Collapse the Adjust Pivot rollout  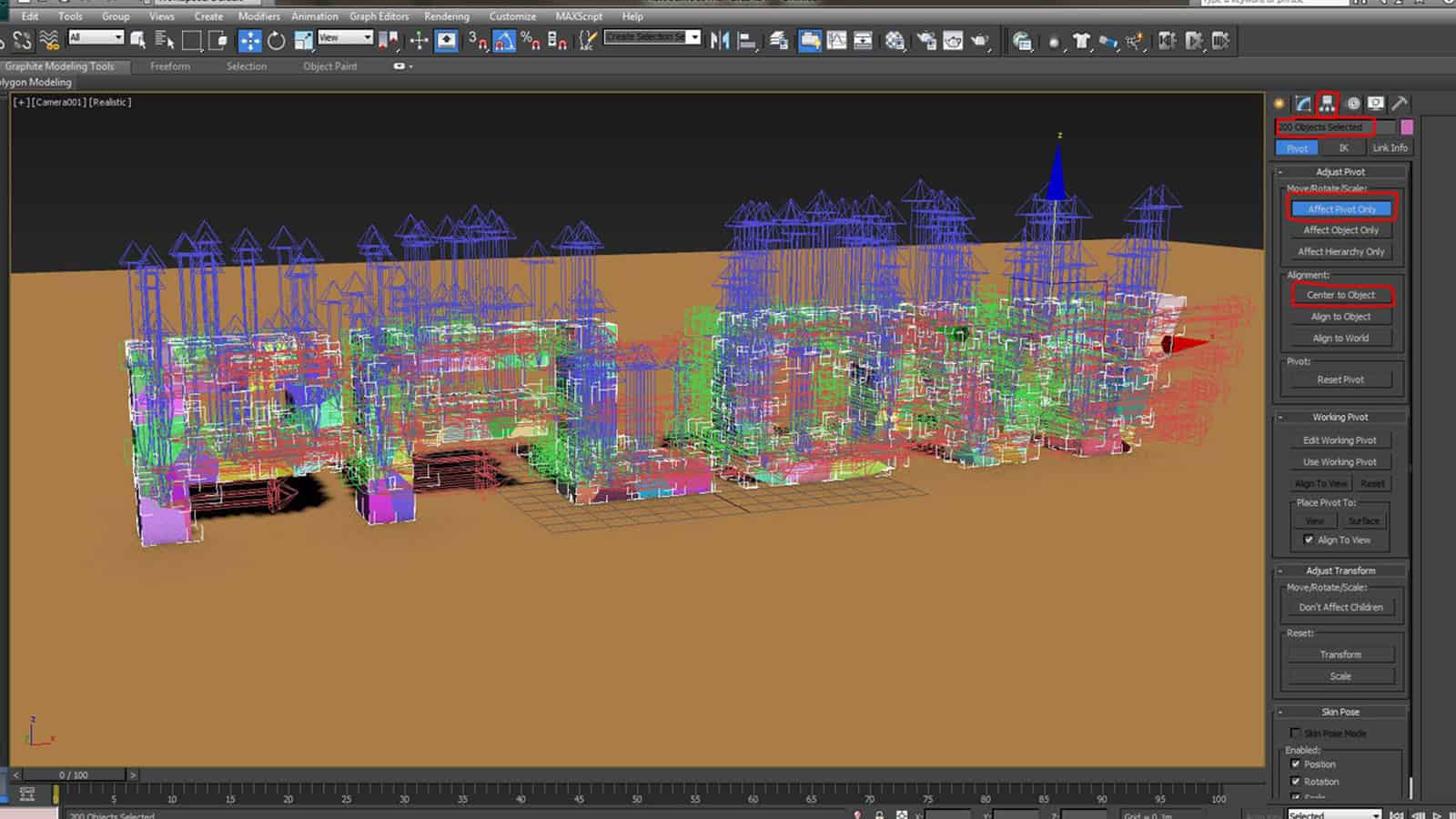coord(1340,172)
